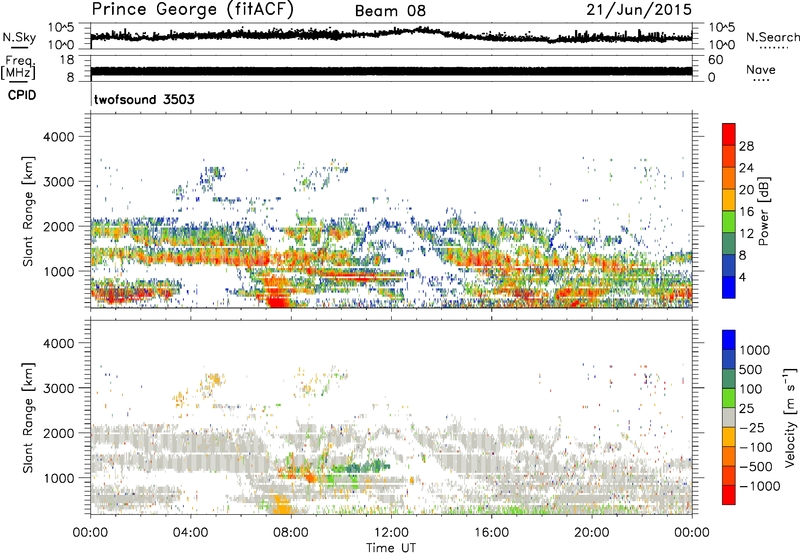Screen dimensions: 800x554
Task: Click the '-500' label on velocity colorbar
Action: click(756, 466)
